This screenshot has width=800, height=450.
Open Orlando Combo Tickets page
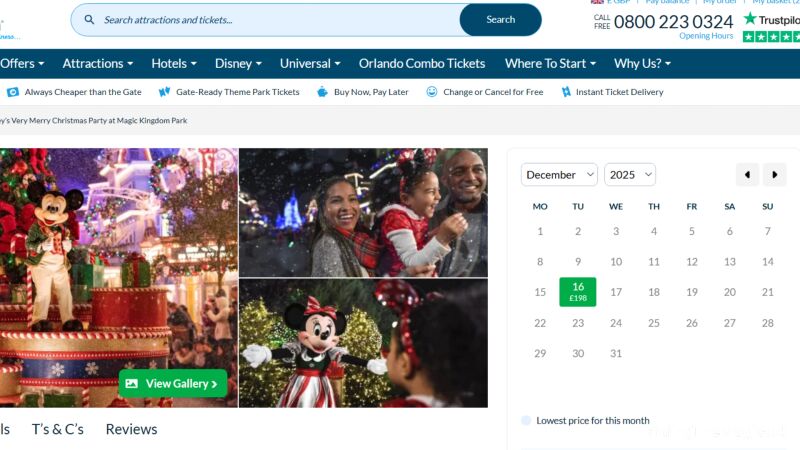(x=421, y=63)
